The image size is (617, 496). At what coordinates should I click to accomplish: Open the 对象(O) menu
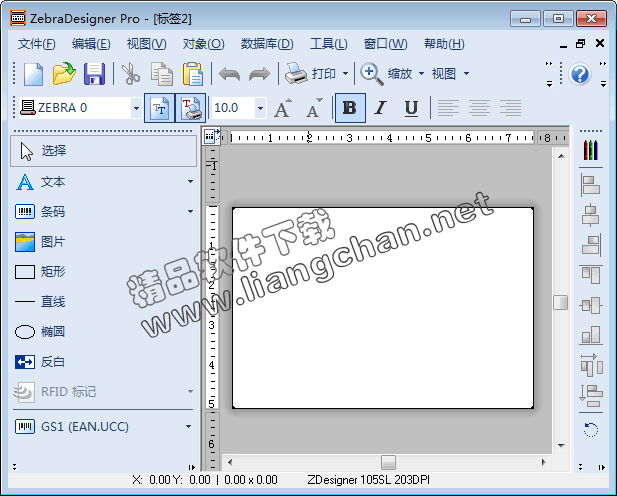(x=203, y=44)
